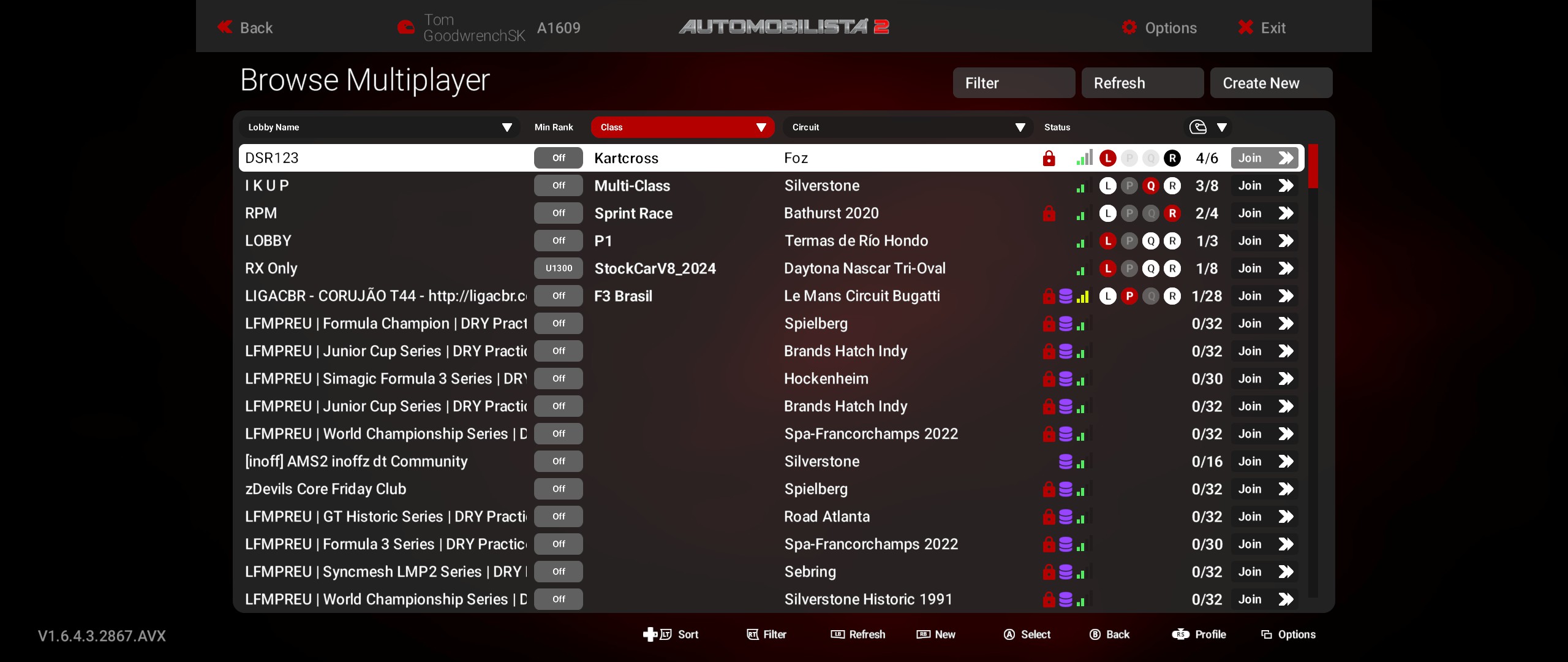
Task: Click the helmet player count column icon
Action: 1197,127
